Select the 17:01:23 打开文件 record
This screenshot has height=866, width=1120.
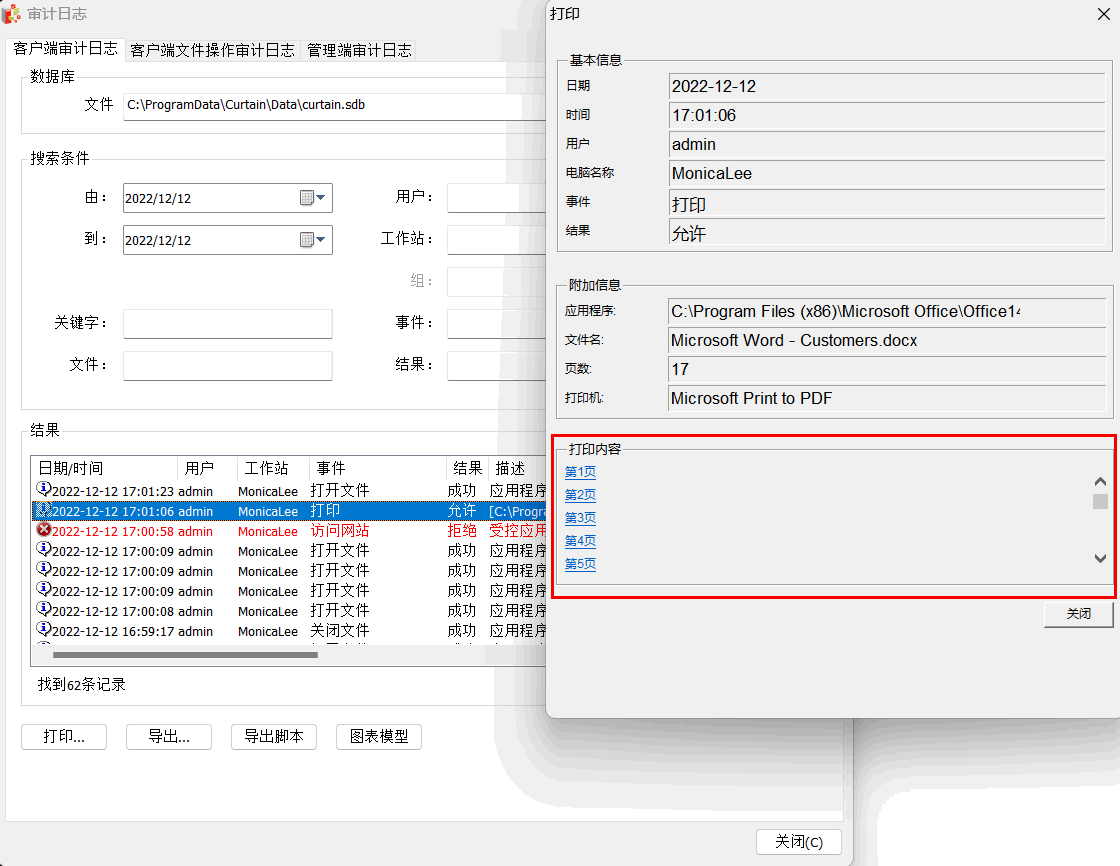click(x=289, y=491)
